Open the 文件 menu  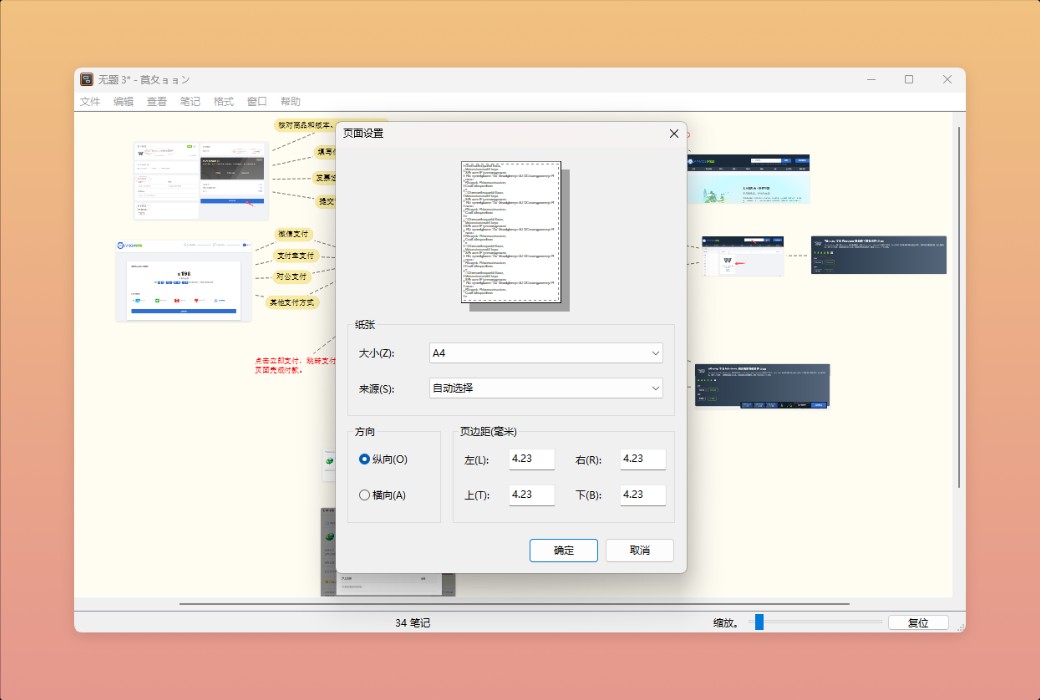click(89, 100)
